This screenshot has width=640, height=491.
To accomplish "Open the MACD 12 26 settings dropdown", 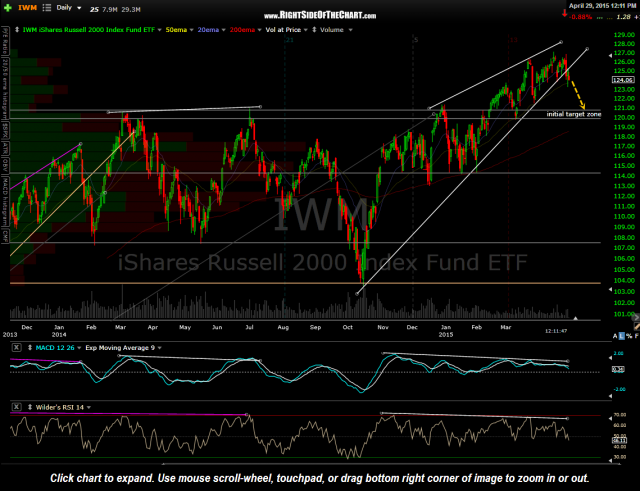I will (80, 348).
